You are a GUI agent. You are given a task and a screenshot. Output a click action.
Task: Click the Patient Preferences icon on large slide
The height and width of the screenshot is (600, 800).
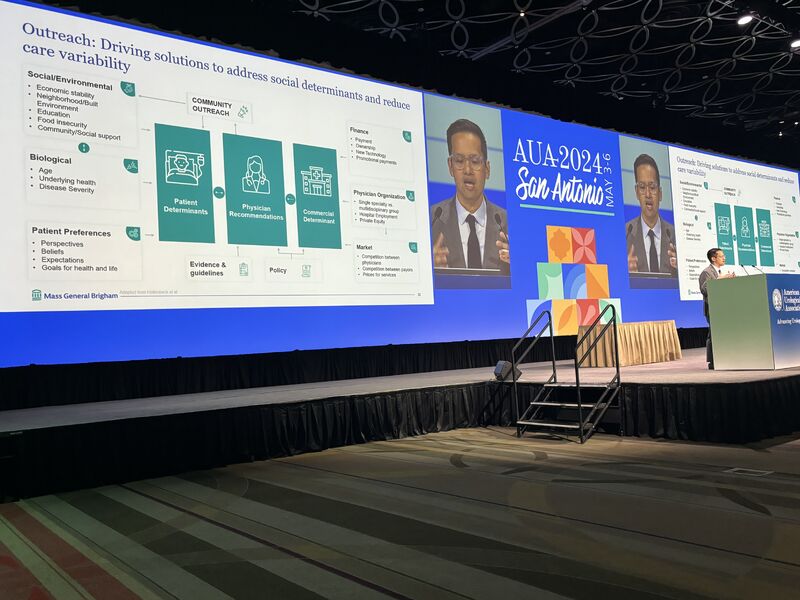(x=133, y=233)
